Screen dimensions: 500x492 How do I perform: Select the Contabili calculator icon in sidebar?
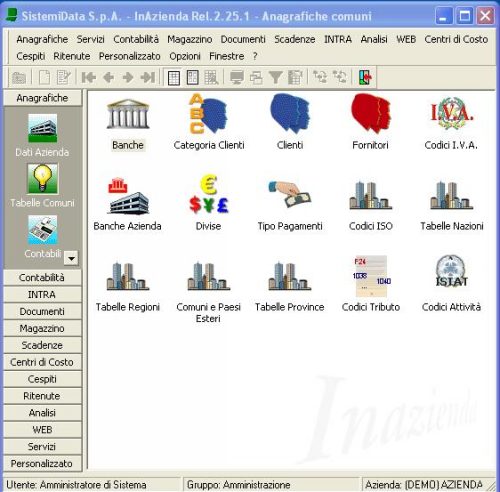click(x=42, y=230)
